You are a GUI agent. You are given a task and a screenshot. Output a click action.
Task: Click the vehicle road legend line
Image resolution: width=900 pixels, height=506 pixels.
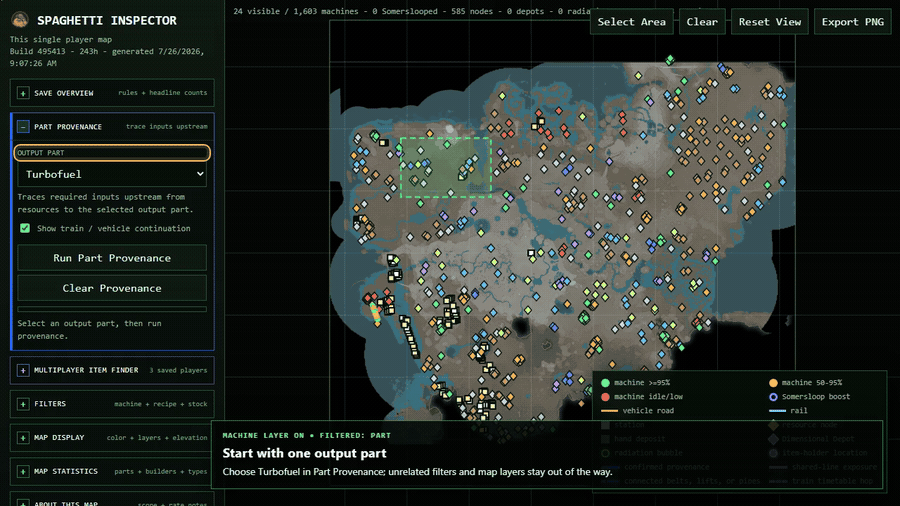click(x=609, y=411)
